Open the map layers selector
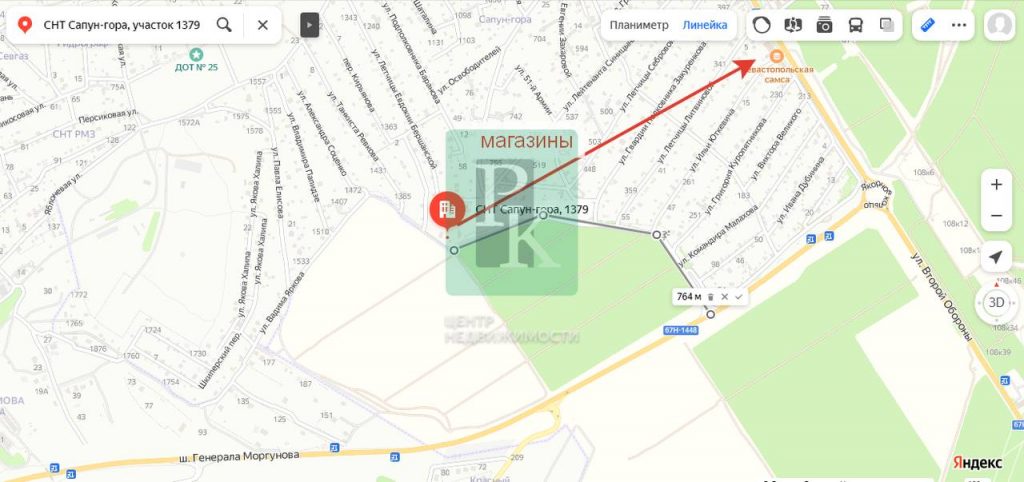The image size is (1024, 482). [887, 25]
